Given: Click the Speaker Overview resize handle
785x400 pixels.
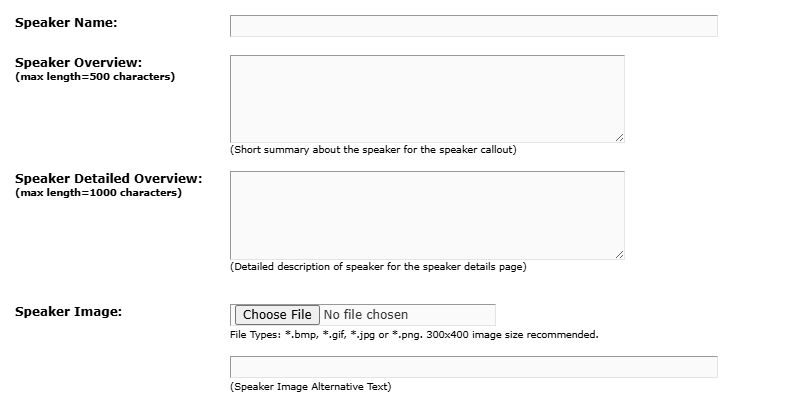Looking at the screenshot, I should 619,137.
